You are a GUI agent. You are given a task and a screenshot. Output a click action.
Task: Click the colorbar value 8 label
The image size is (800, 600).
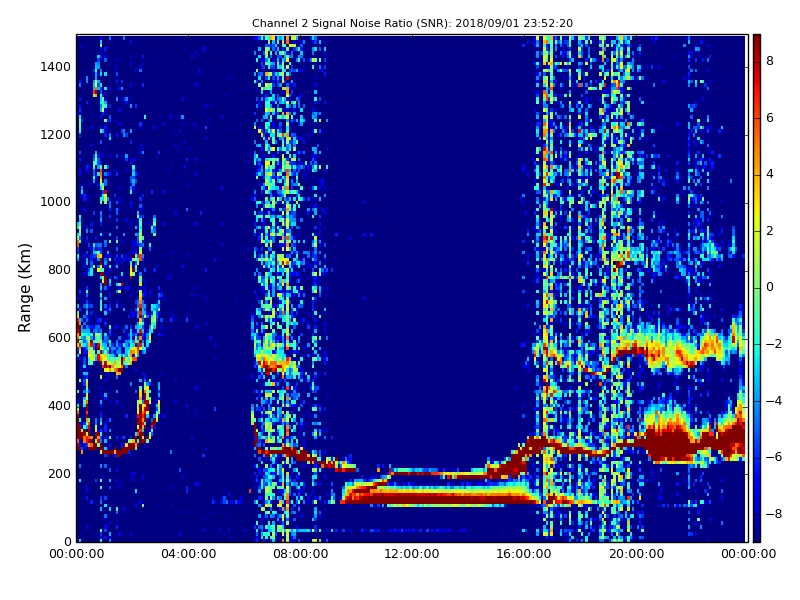pyautogui.click(x=770, y=61)
